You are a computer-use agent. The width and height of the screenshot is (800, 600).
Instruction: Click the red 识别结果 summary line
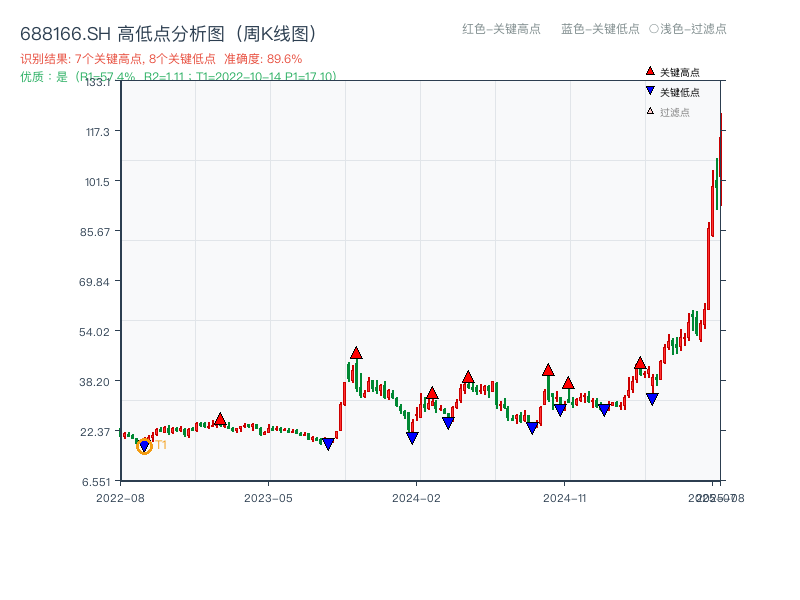pos(161,59)
